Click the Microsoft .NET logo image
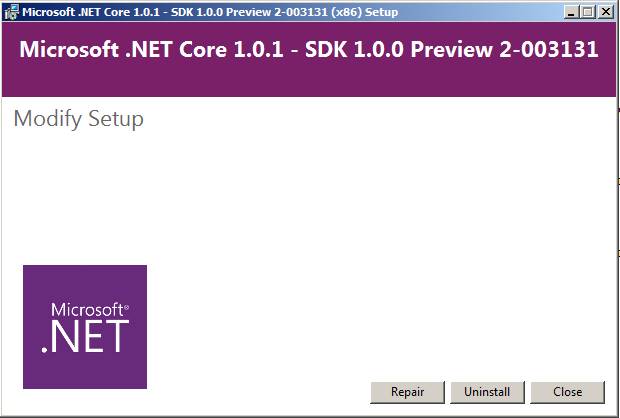This screenshot has height=418, width=620. point(85,326)
